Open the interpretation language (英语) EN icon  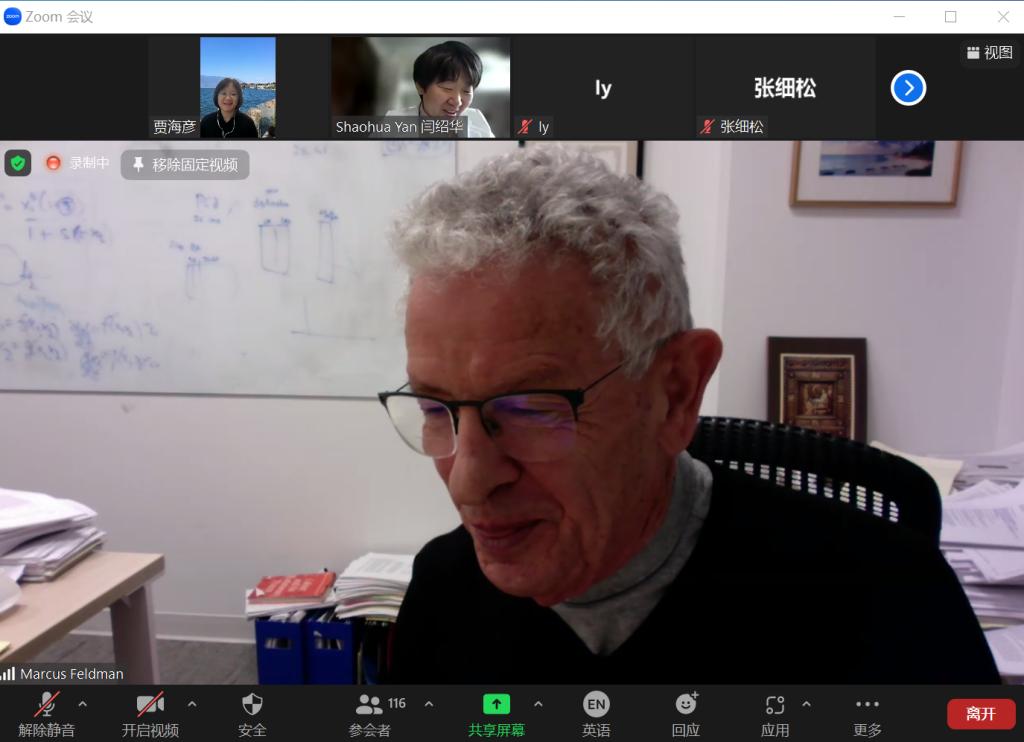click(x=596, y=704)
